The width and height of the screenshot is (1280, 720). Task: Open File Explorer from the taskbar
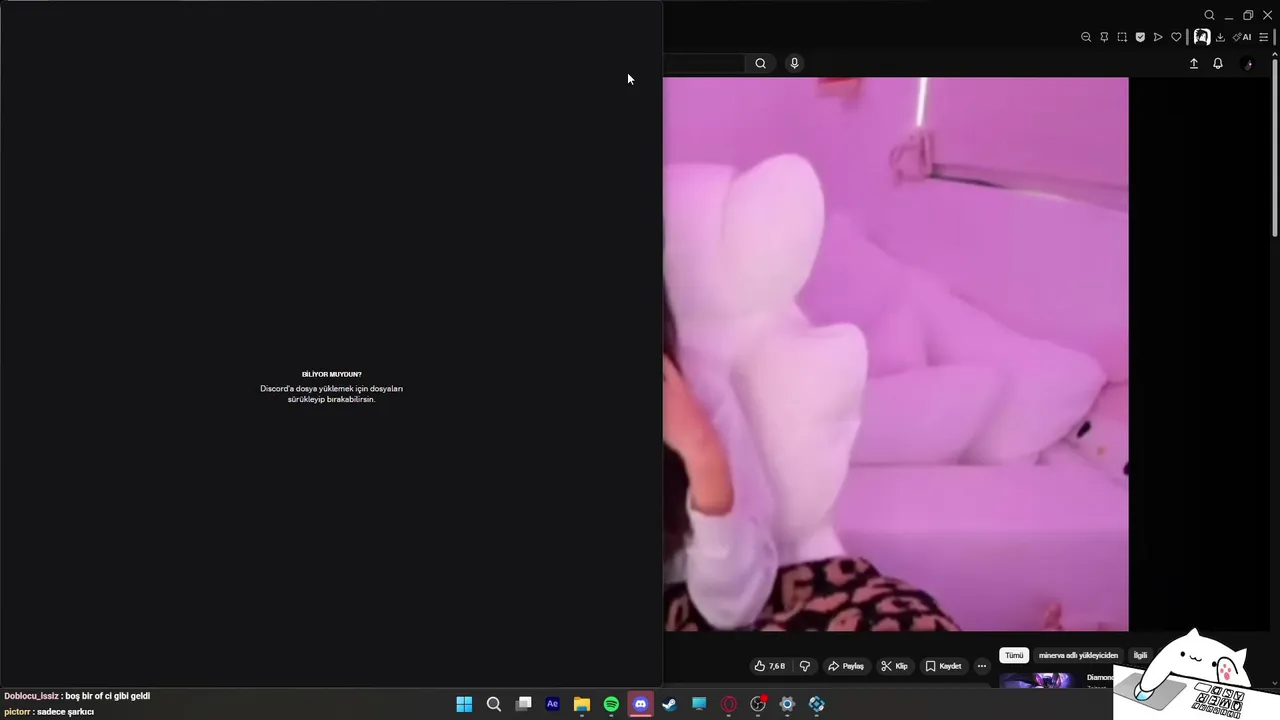(581, 704)
